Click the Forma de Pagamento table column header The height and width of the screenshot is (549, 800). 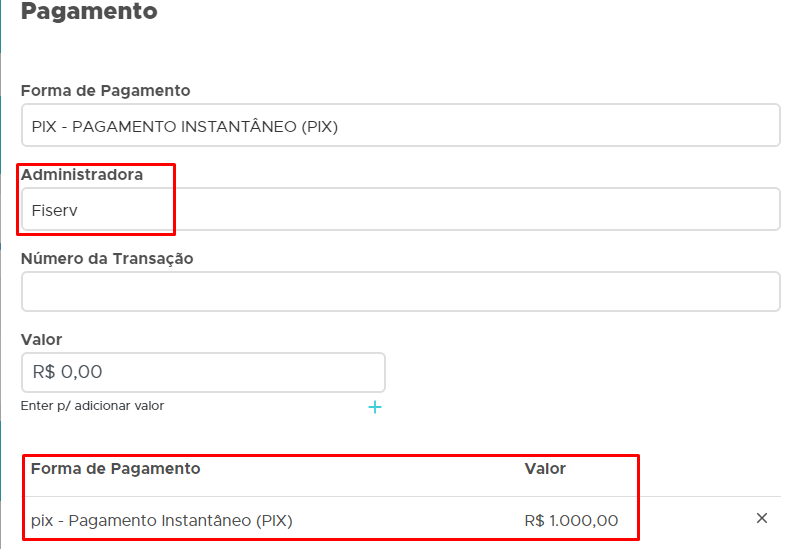click(x=116, y=468)
